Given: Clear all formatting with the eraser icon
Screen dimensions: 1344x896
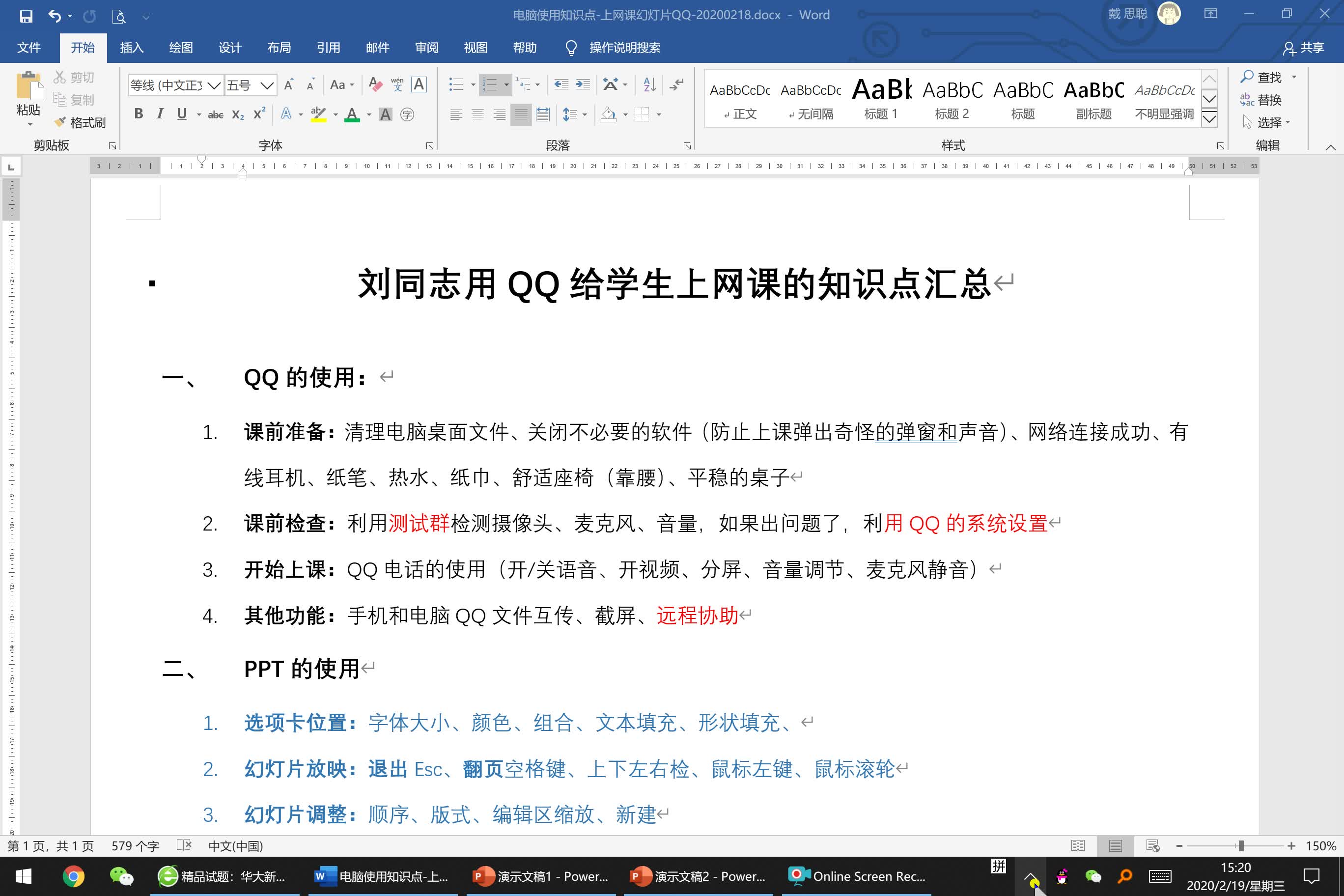Looking at the screenshot, I should (375, 85).
